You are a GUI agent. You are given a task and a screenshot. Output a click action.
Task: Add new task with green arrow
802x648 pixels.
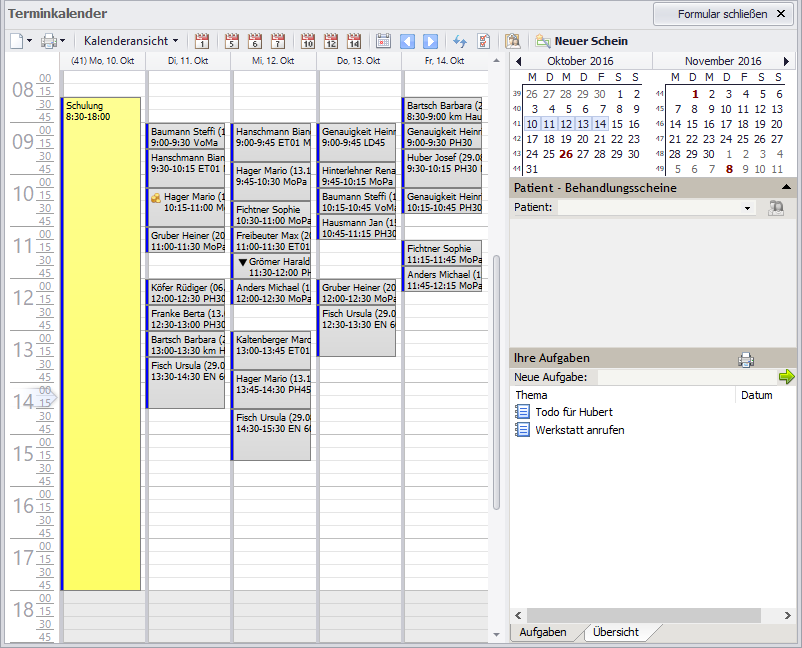(x=786, y=377)
